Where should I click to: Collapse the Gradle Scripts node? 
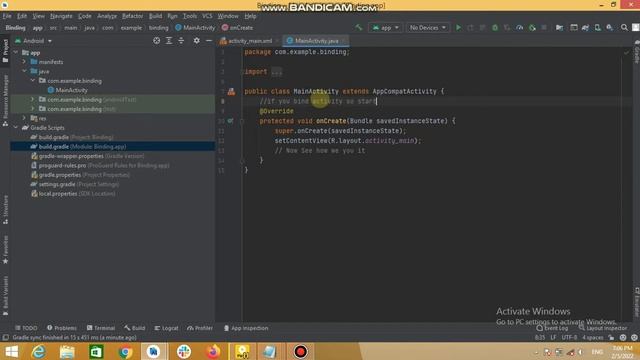pos(16,127)
